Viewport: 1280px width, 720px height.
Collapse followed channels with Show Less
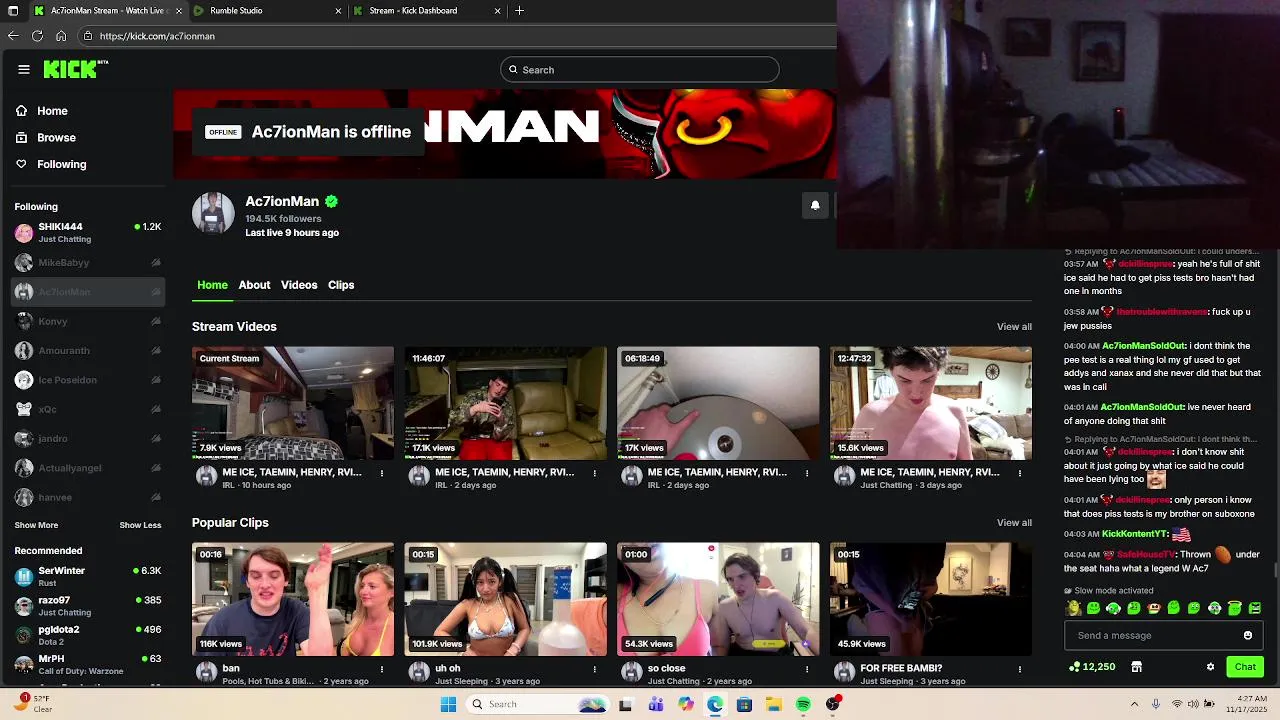point(140,525)
